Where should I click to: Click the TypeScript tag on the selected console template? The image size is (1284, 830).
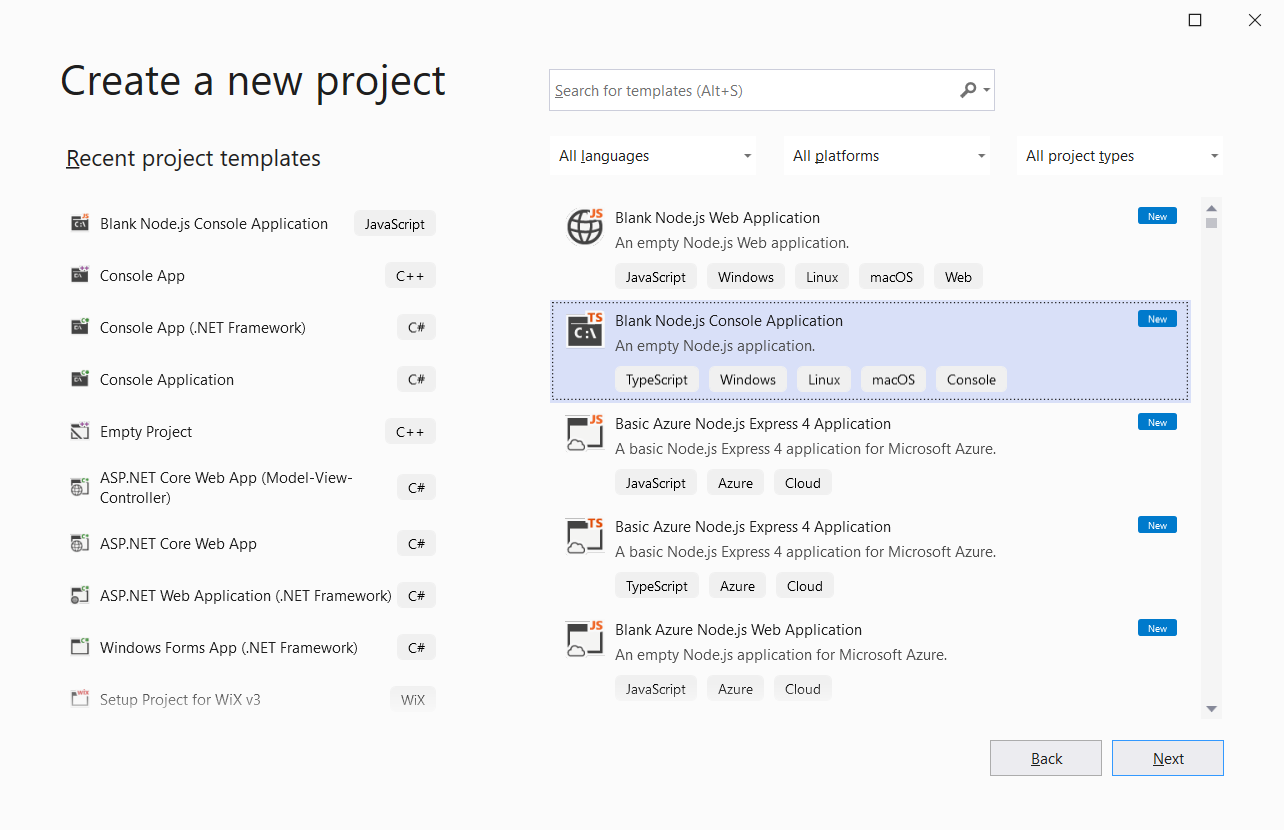click(657, 380)
